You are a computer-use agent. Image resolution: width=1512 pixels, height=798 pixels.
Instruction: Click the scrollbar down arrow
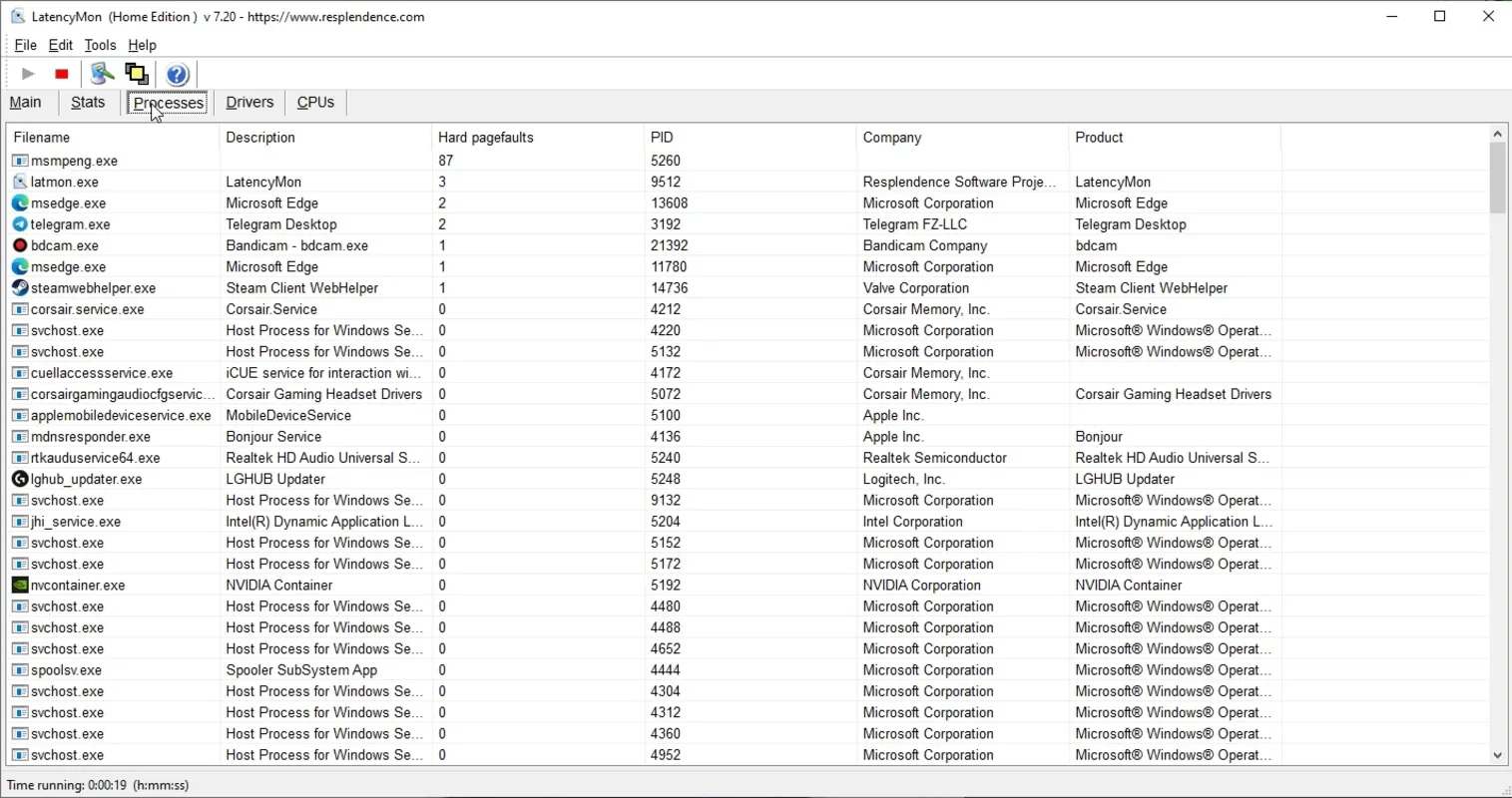click(1497, 756)
